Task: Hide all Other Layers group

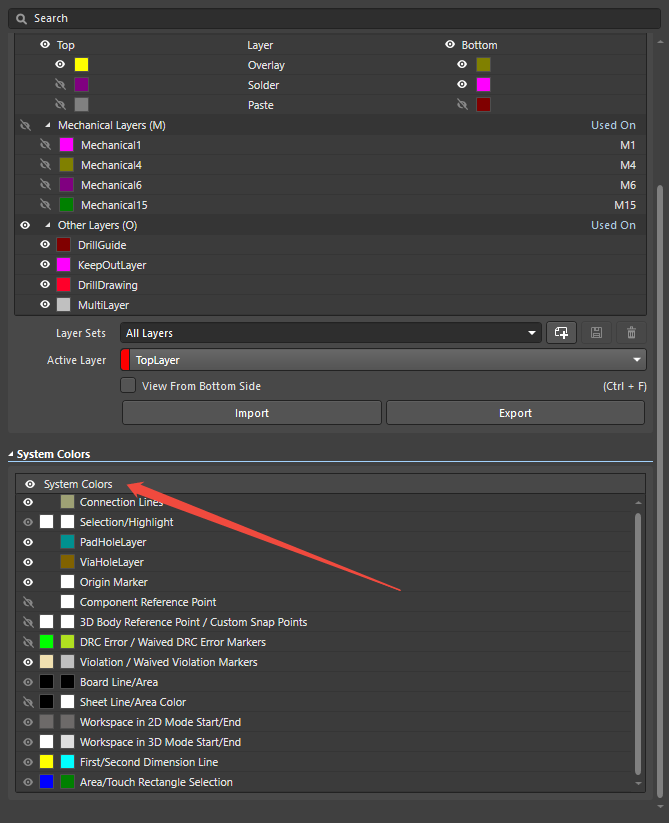Action: pos(25,225)
